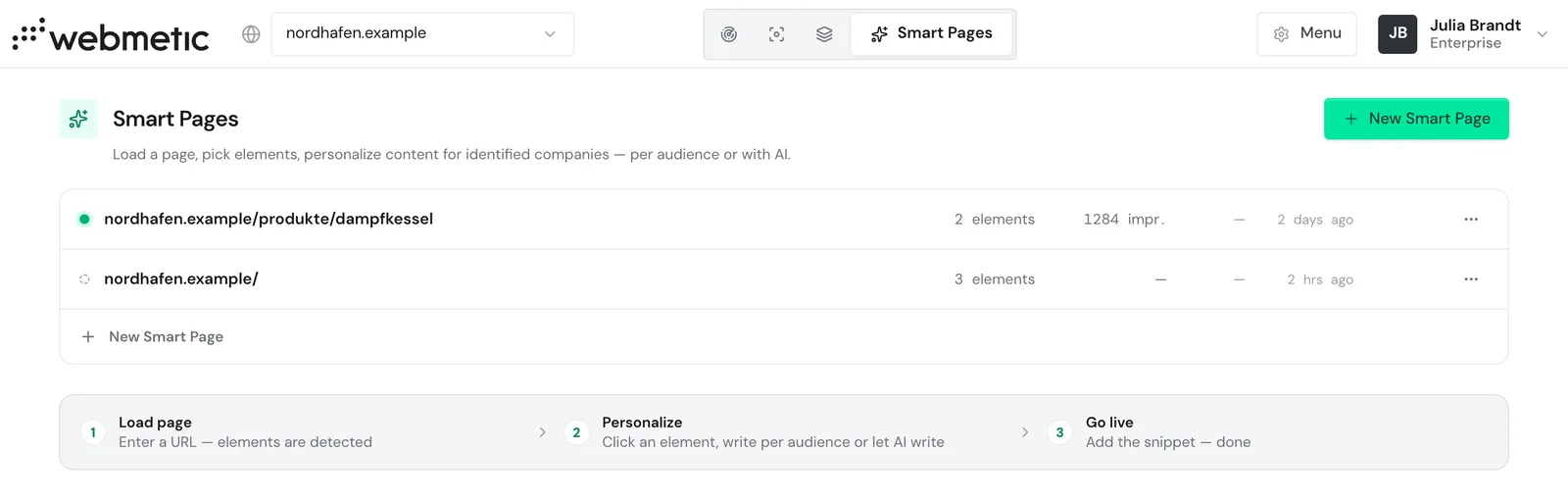Click the step number 2 circle
The image size is (1568, 502).
(576, 432)
